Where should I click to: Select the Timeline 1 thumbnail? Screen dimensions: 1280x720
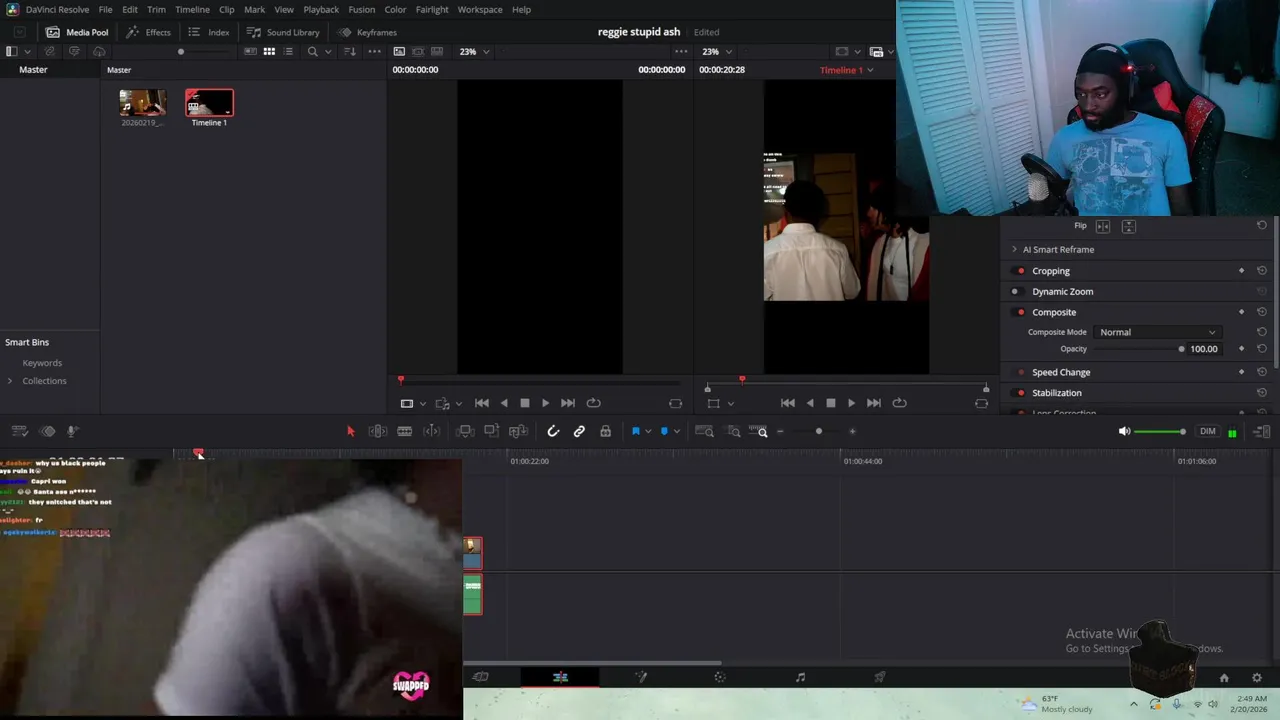[x=209, y=103]
